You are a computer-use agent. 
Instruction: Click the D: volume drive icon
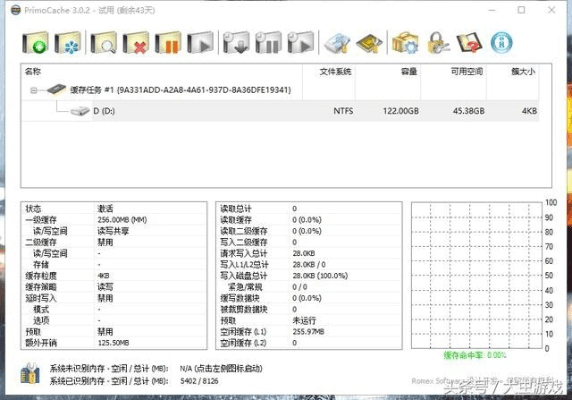(x=80, y=111)
